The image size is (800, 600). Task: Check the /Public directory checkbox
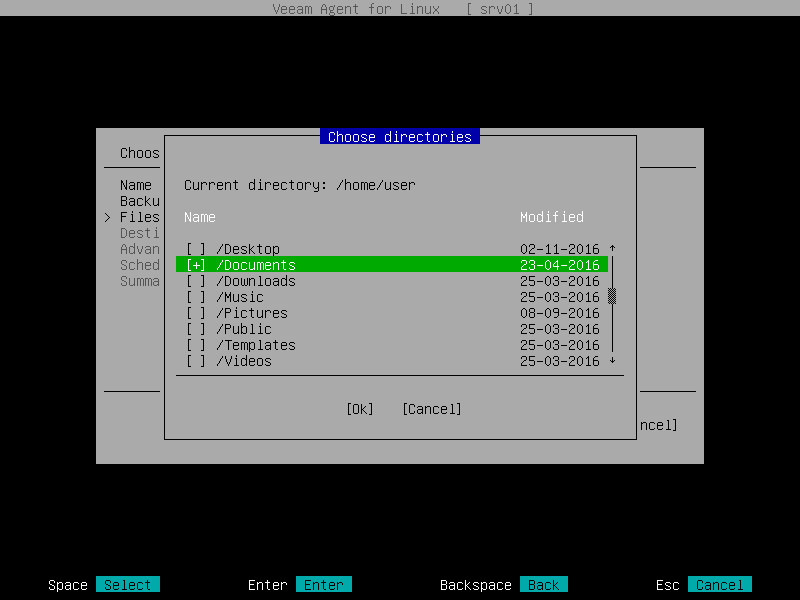tap(196, 329)
